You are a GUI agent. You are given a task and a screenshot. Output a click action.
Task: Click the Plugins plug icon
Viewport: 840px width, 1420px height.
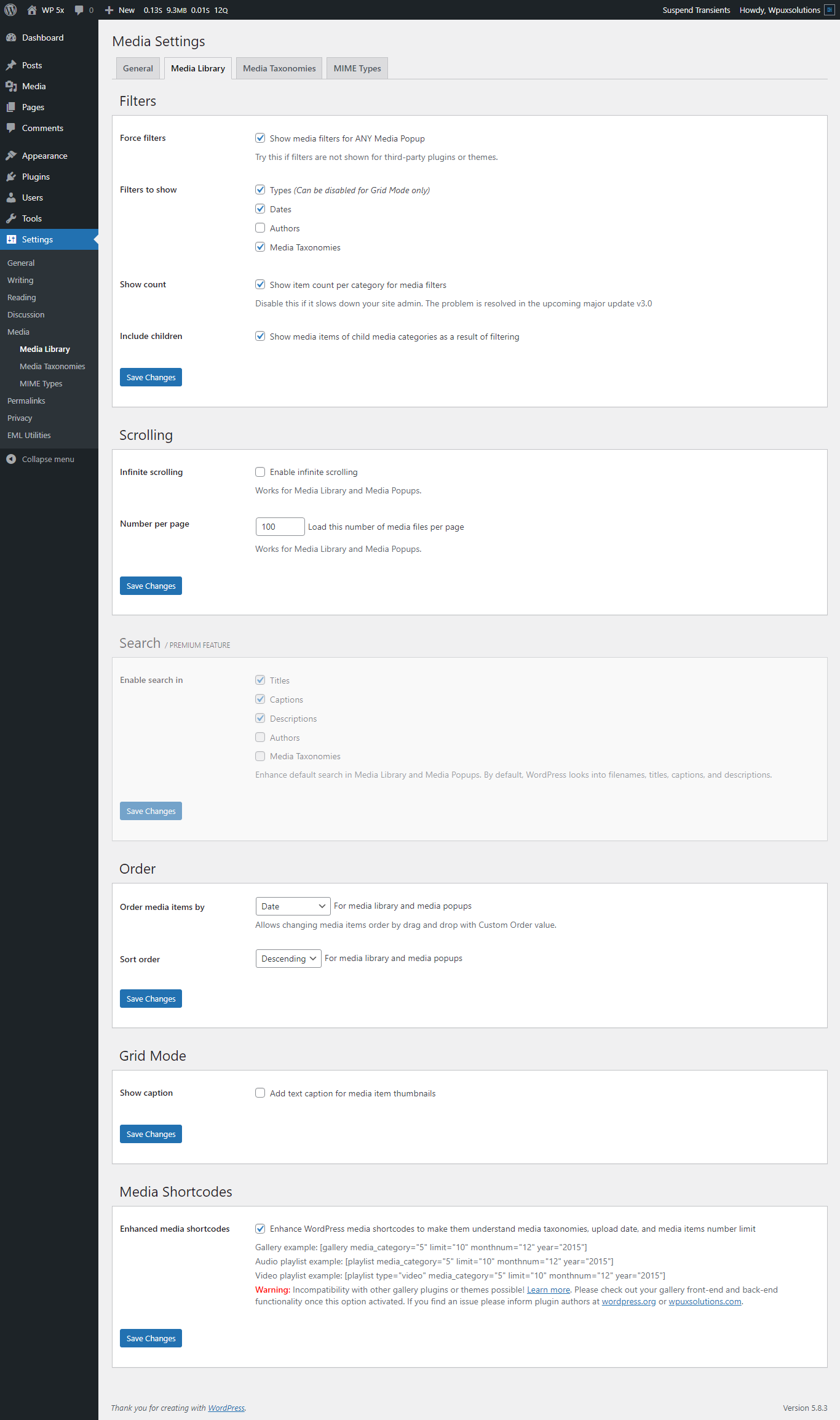[11, 177]
